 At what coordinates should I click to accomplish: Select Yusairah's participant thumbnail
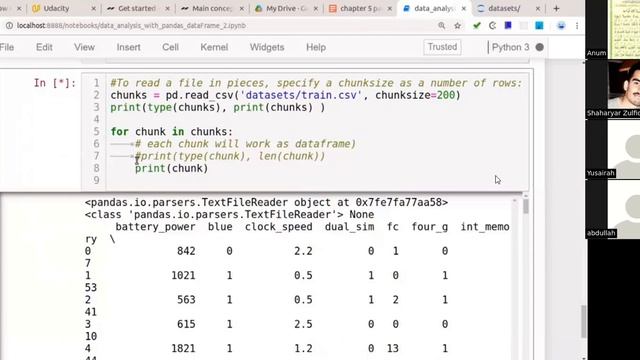pyautogui.click(x=613, y=149)
